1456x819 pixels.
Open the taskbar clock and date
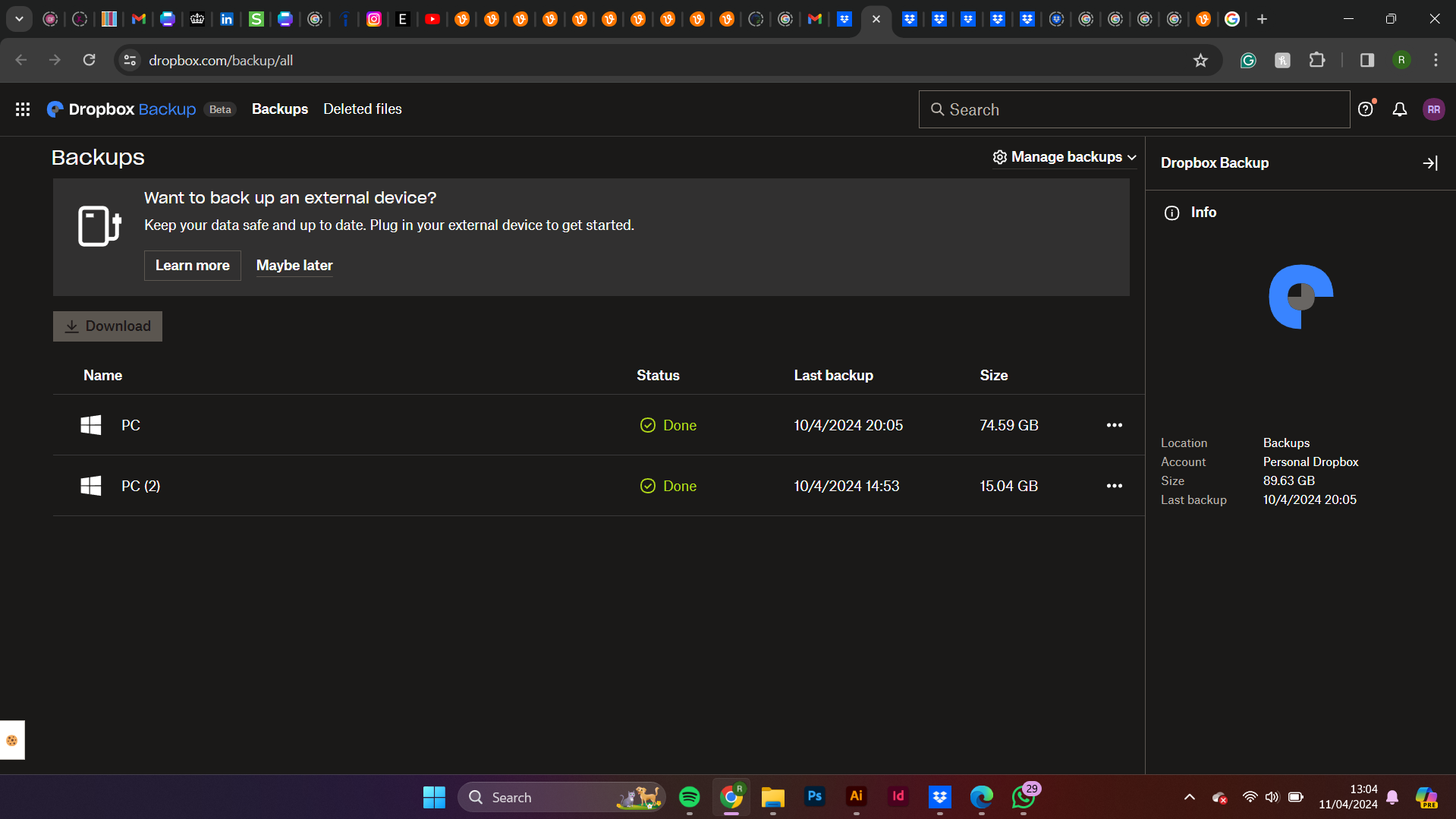pos(1348,797)
